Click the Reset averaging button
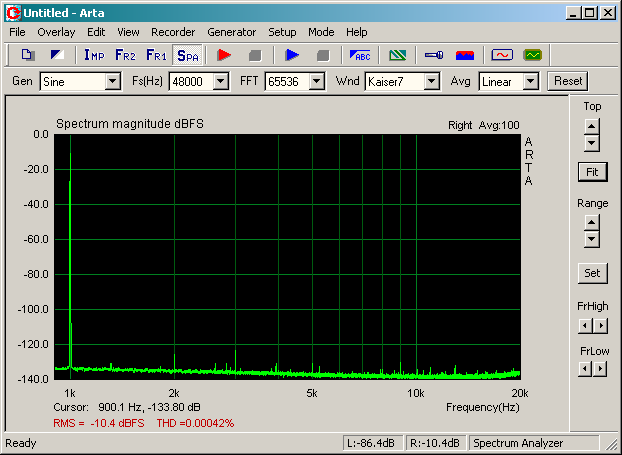Viewport: 622px width, 455px height. 568,81
